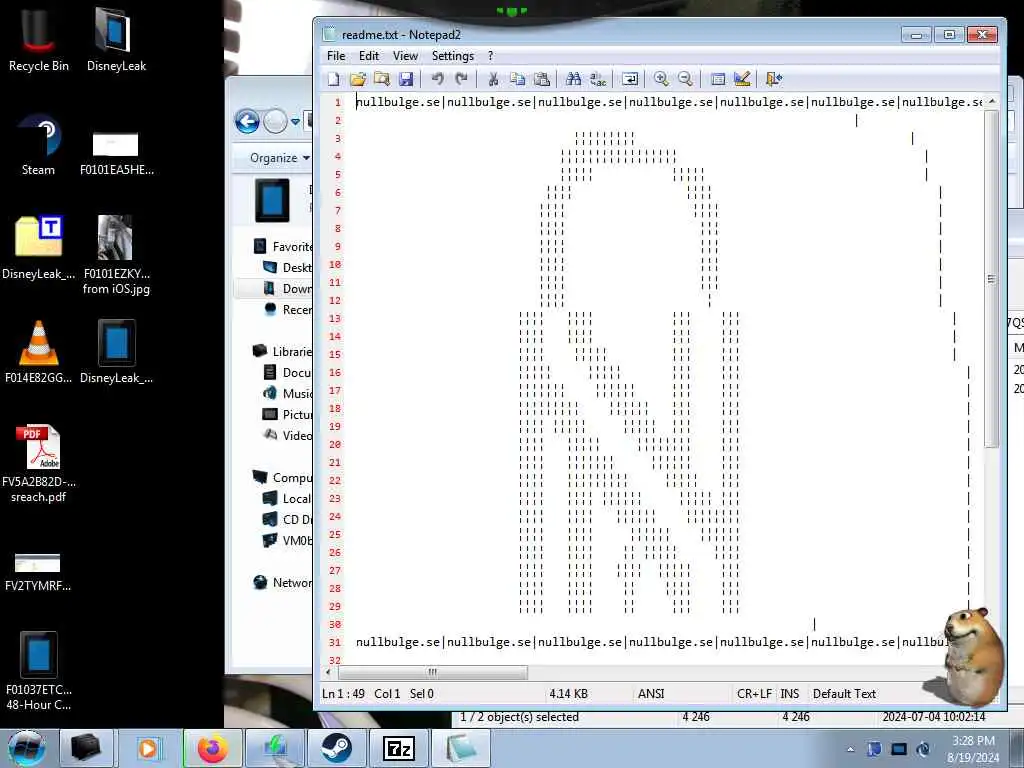Click the Forward button in Explorer window
1024x768 pixels.
[276, 121]
